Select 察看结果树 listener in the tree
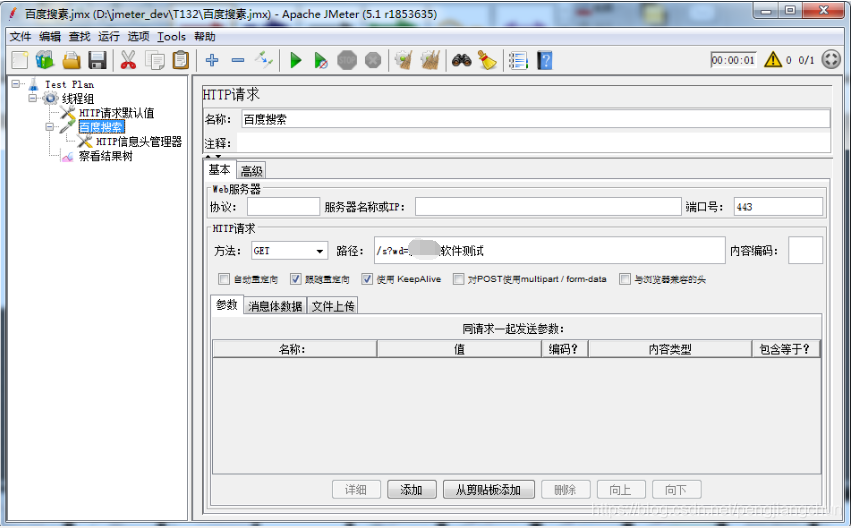This screenshot has width=851, height=528. pyautogui.click(x=106, y=156)
